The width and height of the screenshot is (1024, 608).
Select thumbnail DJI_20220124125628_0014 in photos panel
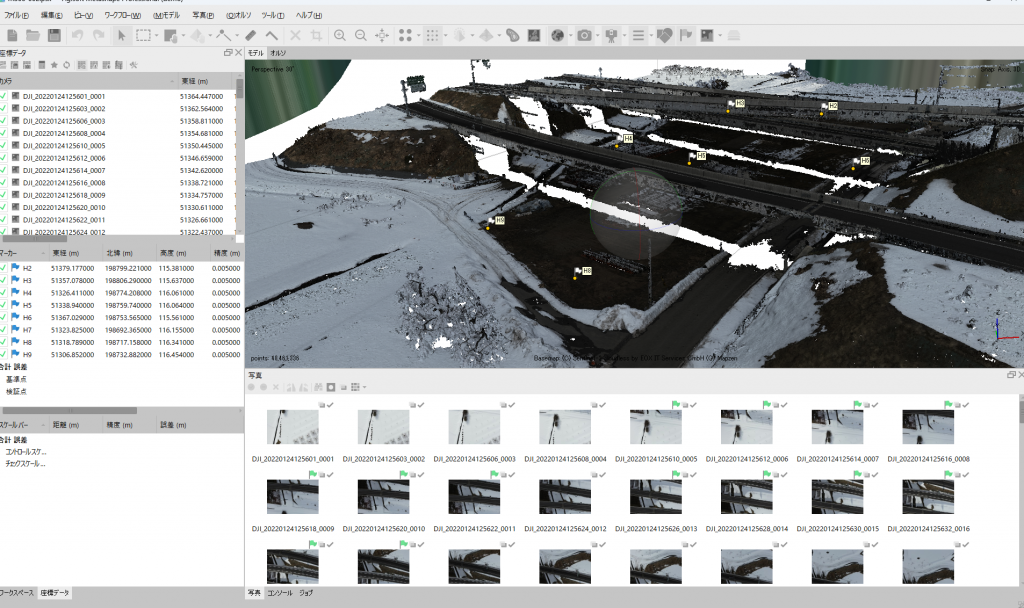point(746,496)
